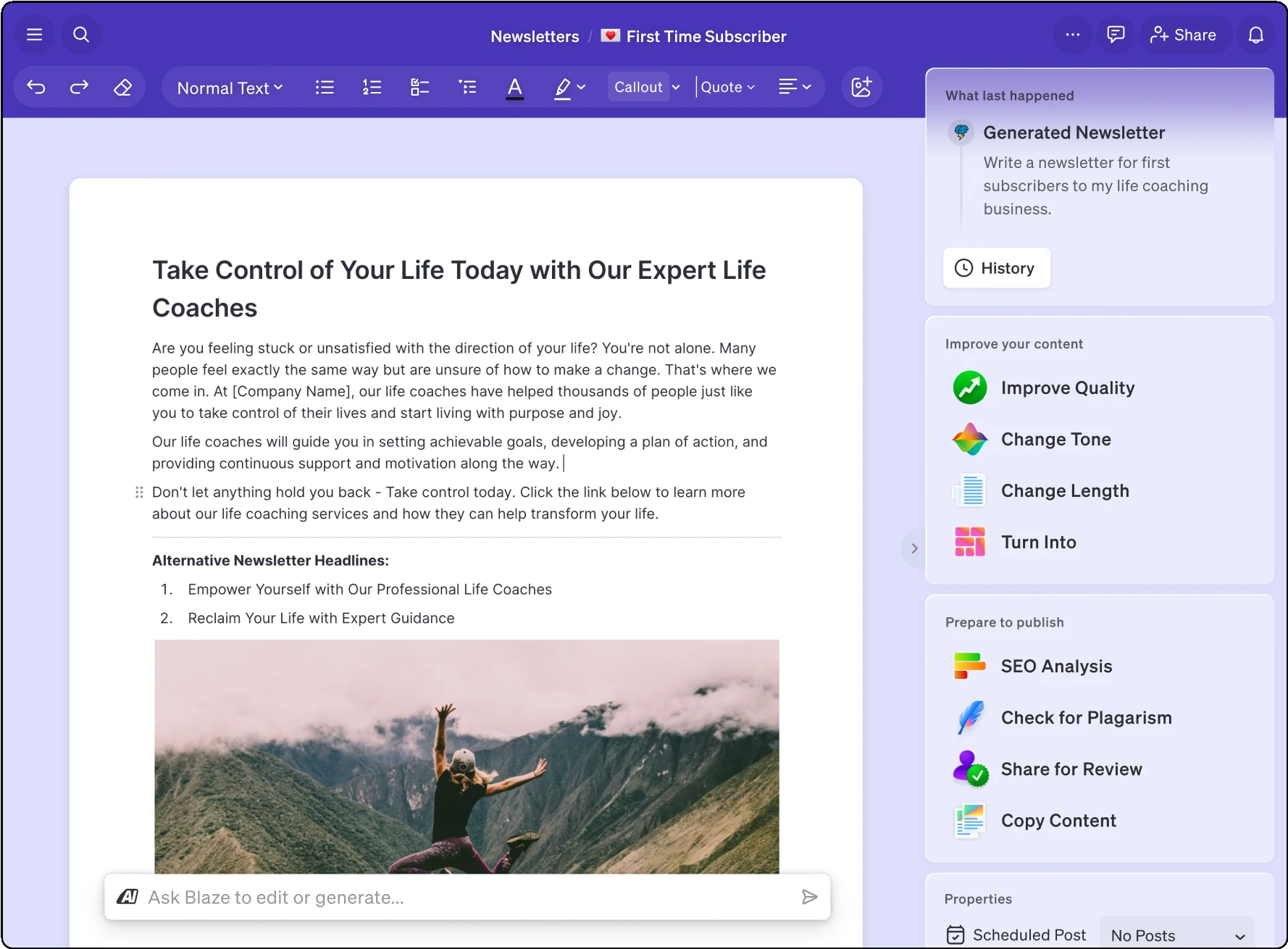Clear formatting with the eraser tool
1288x949 pixels.
tap(123, 87)
